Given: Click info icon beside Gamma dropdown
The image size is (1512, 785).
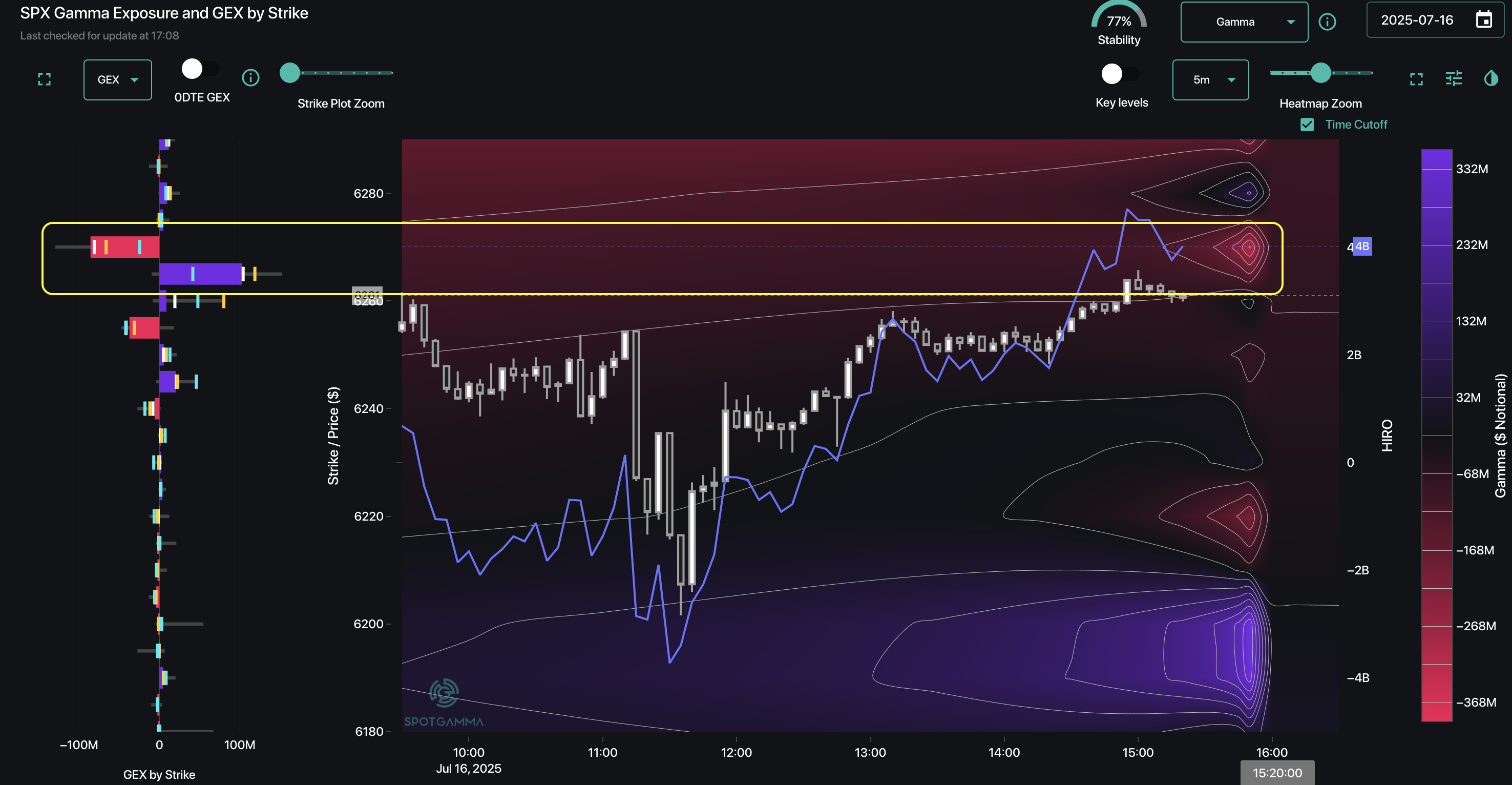Looking at the screenshot, I should point(1327,22).
